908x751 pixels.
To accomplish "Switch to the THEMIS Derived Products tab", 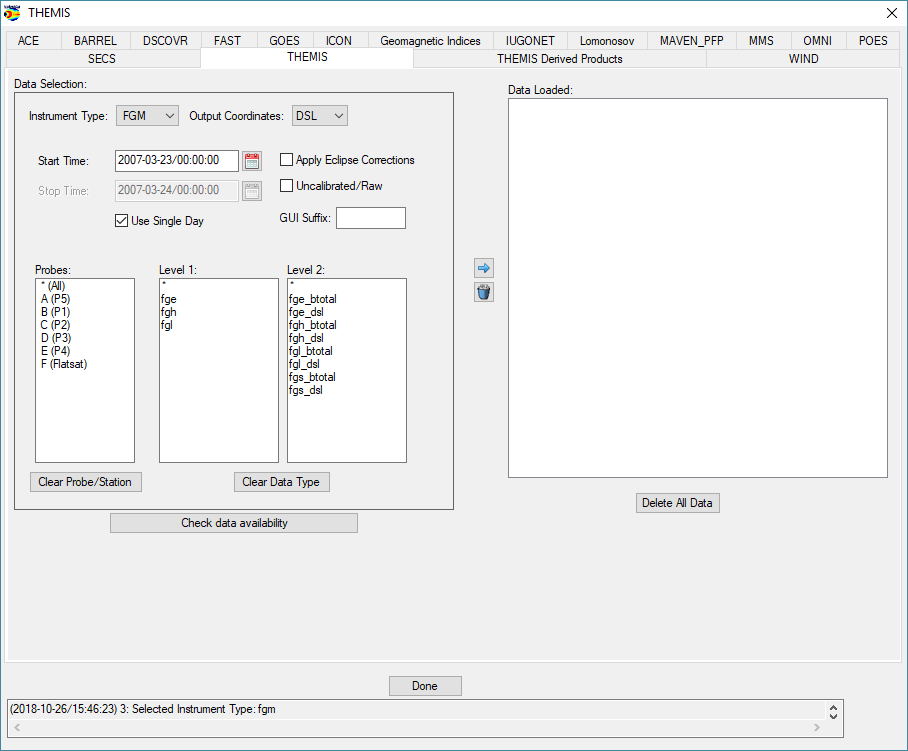I will coord(559,59).
